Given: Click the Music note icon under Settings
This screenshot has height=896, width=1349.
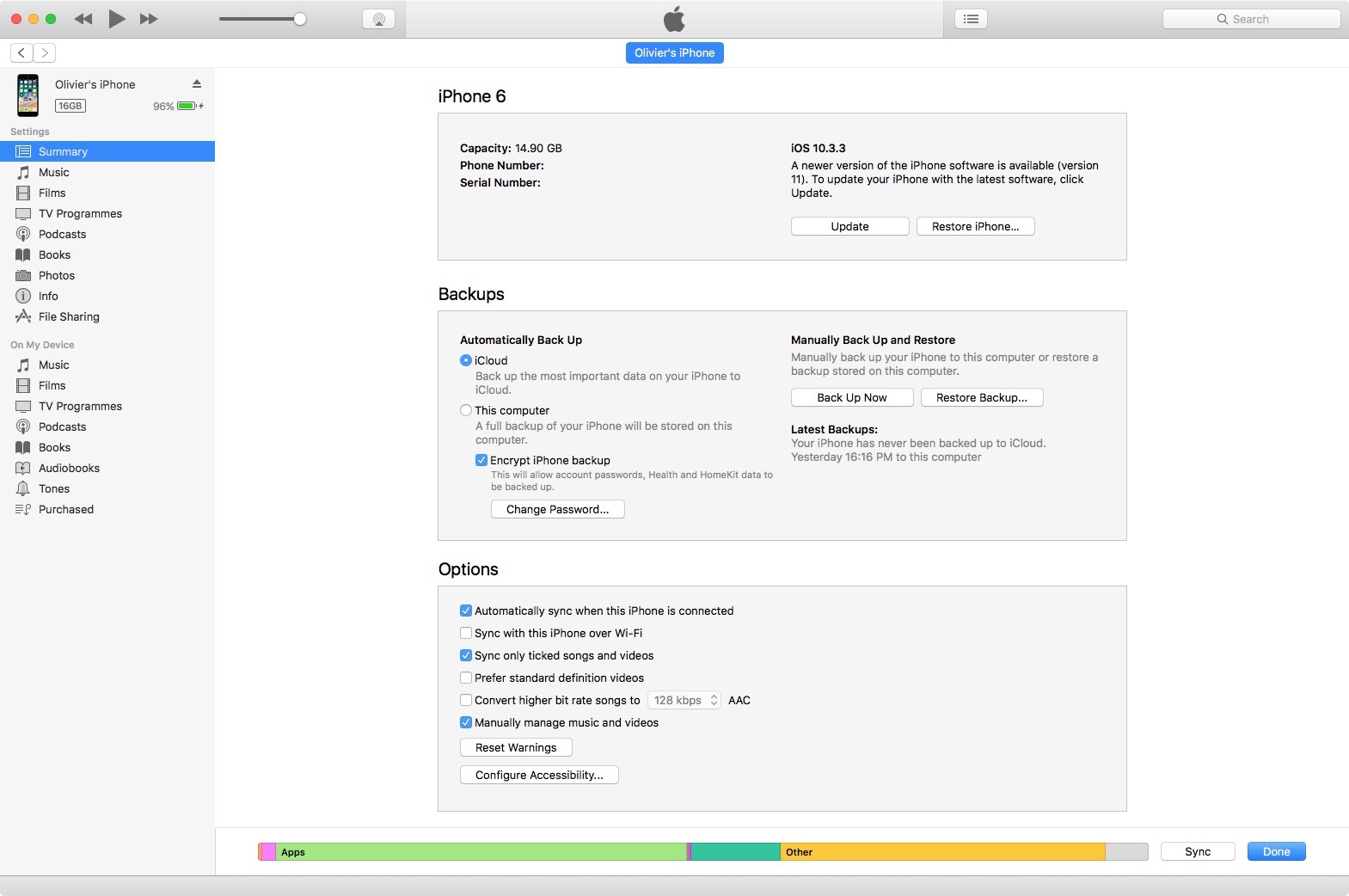Looking at the screenshot, I should [23, 172].
